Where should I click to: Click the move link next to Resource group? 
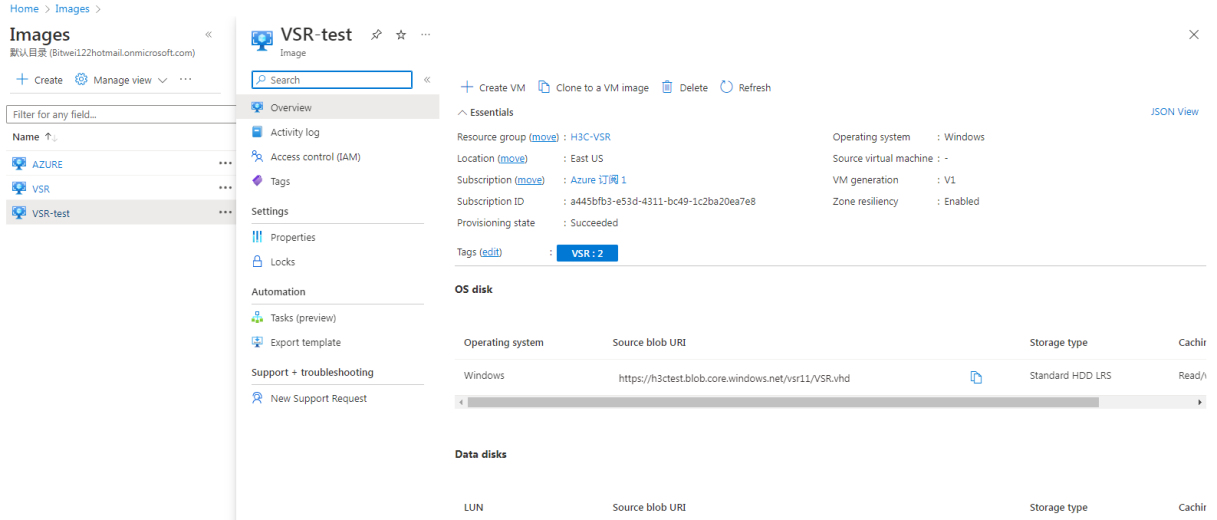point(544,137)
